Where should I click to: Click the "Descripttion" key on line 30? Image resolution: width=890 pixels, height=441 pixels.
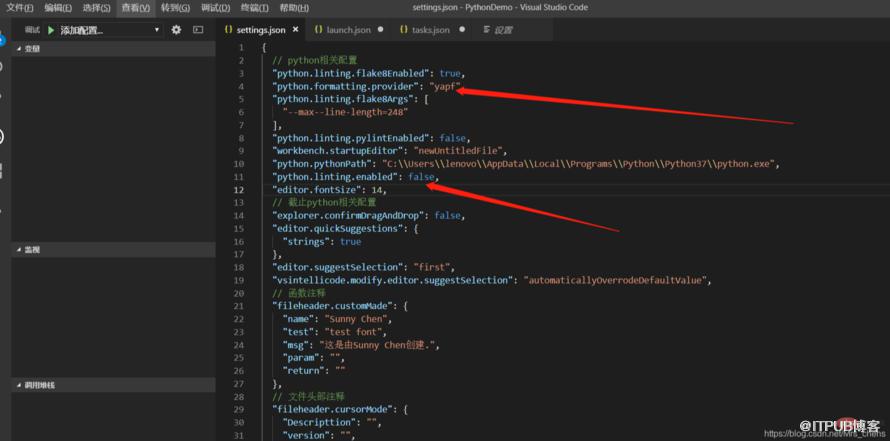click(322, 422)
